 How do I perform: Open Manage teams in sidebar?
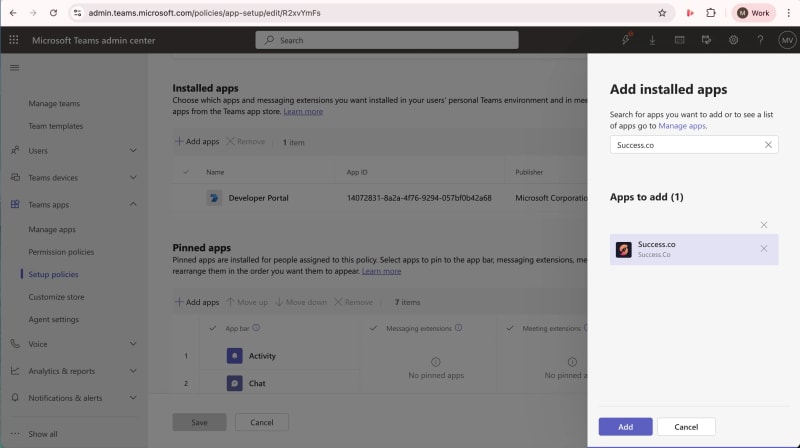[x=54, y=104]
